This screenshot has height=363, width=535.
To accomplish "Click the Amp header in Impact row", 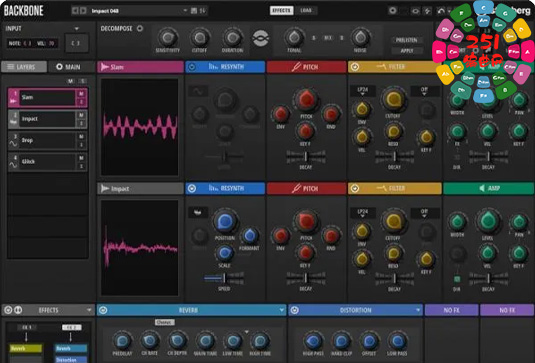I will [x=489, y=188].
